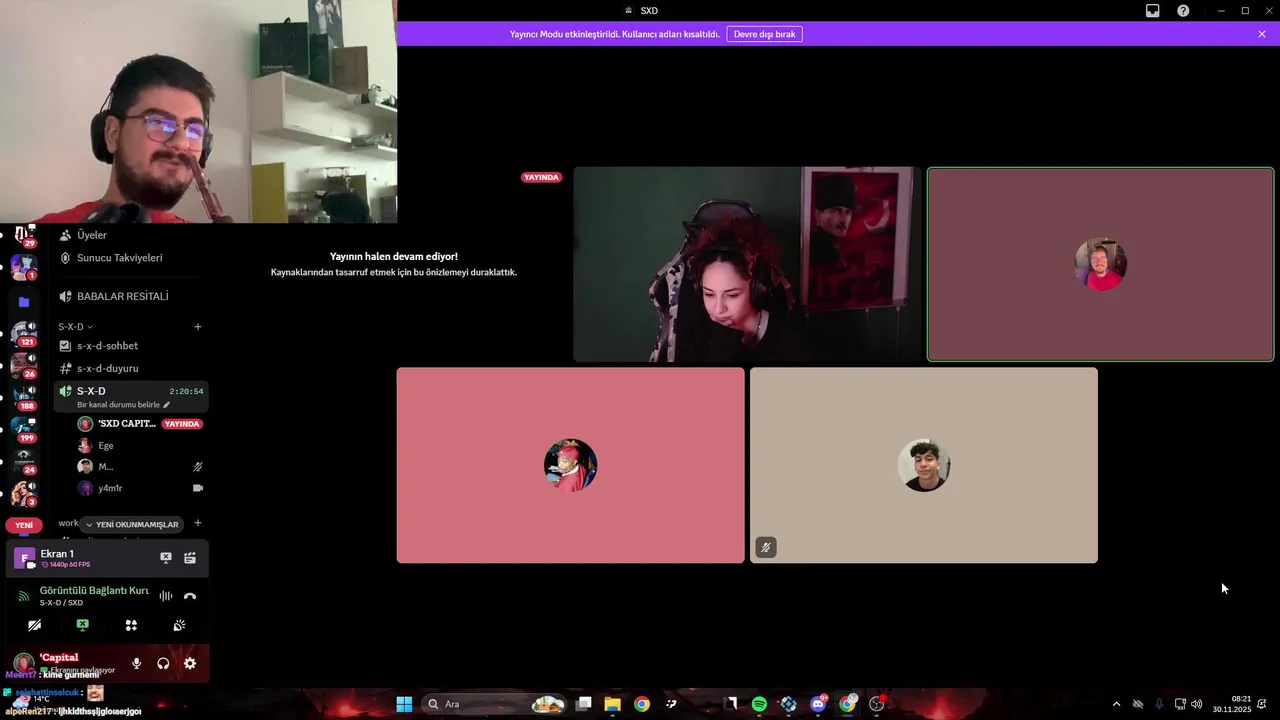Image resolution: width=1280 pixels, height=720 pixels.
Task: Open the server with 29 badge
Action: 24,237
